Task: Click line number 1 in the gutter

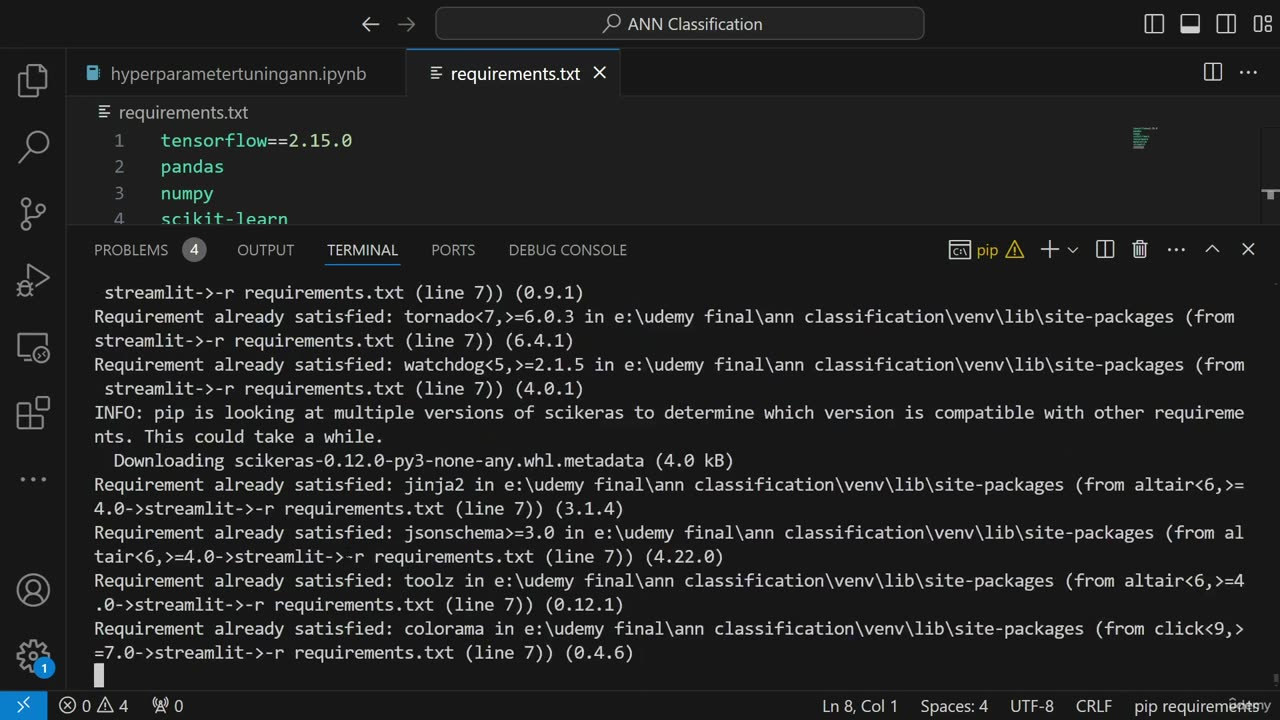Action: pyautogui.click(x=119, y=141)
